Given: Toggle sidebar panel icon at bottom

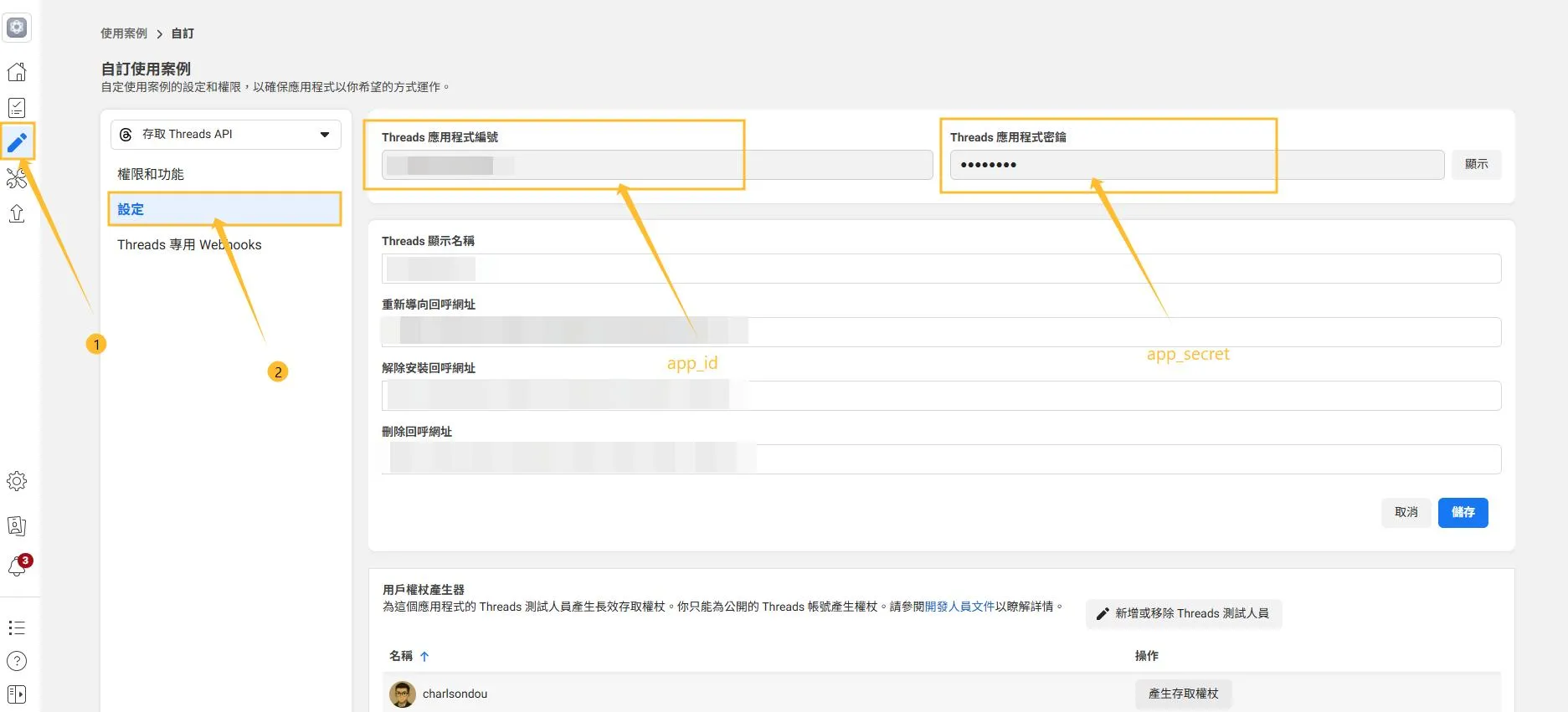Looking at the screenshot, I should (17, 694).
